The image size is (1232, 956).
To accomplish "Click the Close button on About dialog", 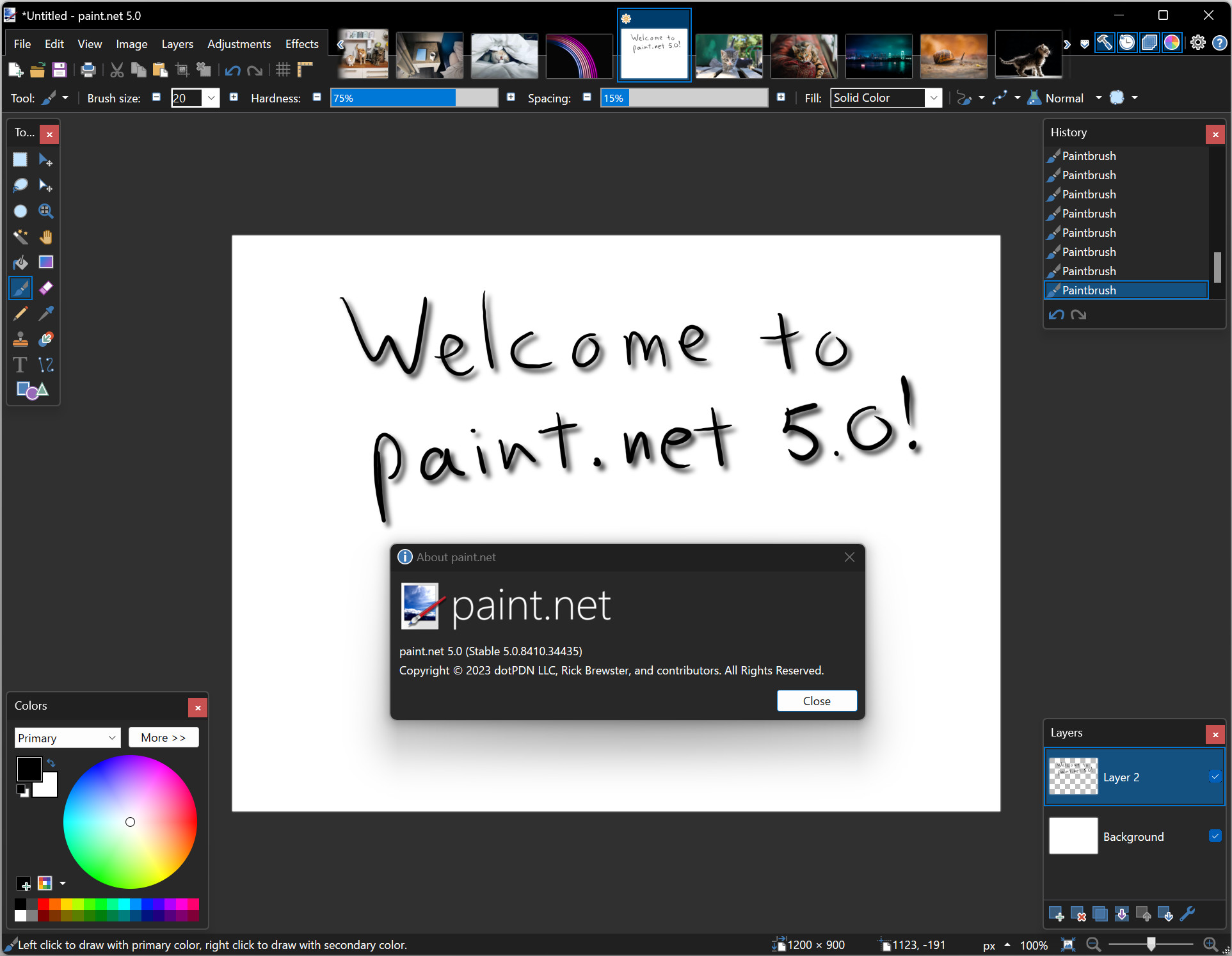I will coord(816,701).
